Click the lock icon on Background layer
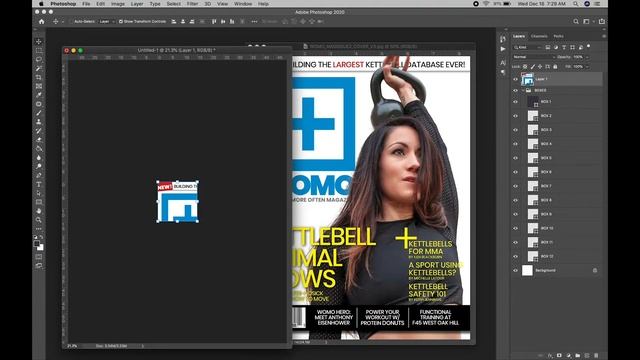Viewport: 640px width, 360px height. [x=595, y=270]
